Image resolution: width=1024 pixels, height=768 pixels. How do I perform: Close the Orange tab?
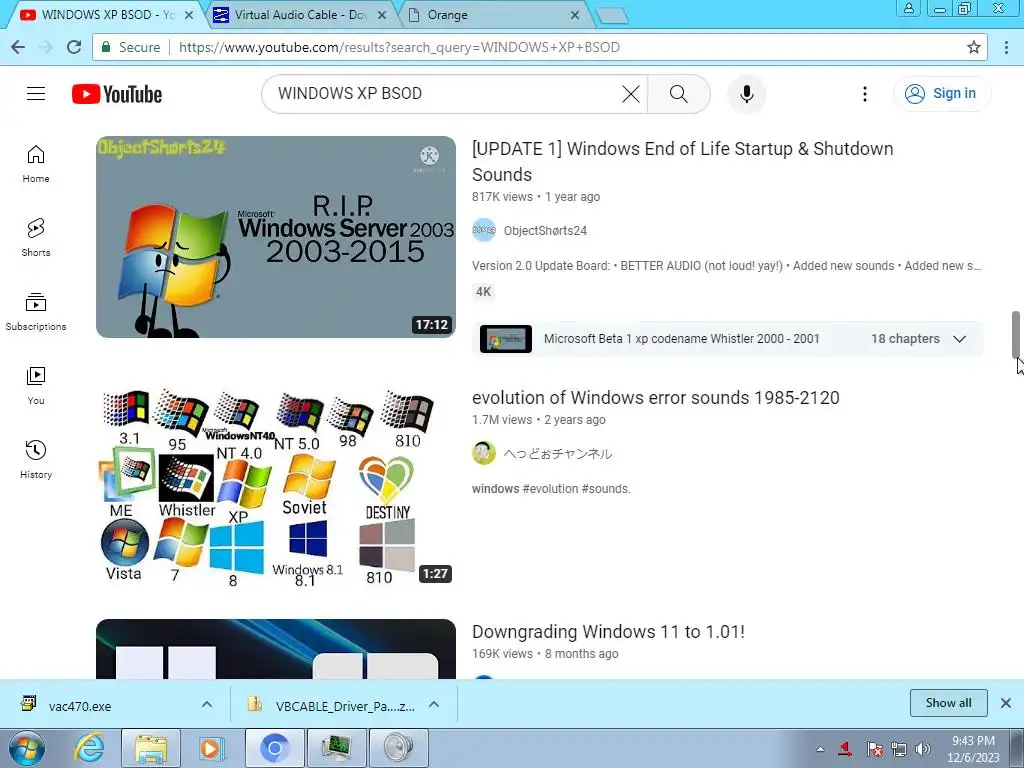point(575,15)
